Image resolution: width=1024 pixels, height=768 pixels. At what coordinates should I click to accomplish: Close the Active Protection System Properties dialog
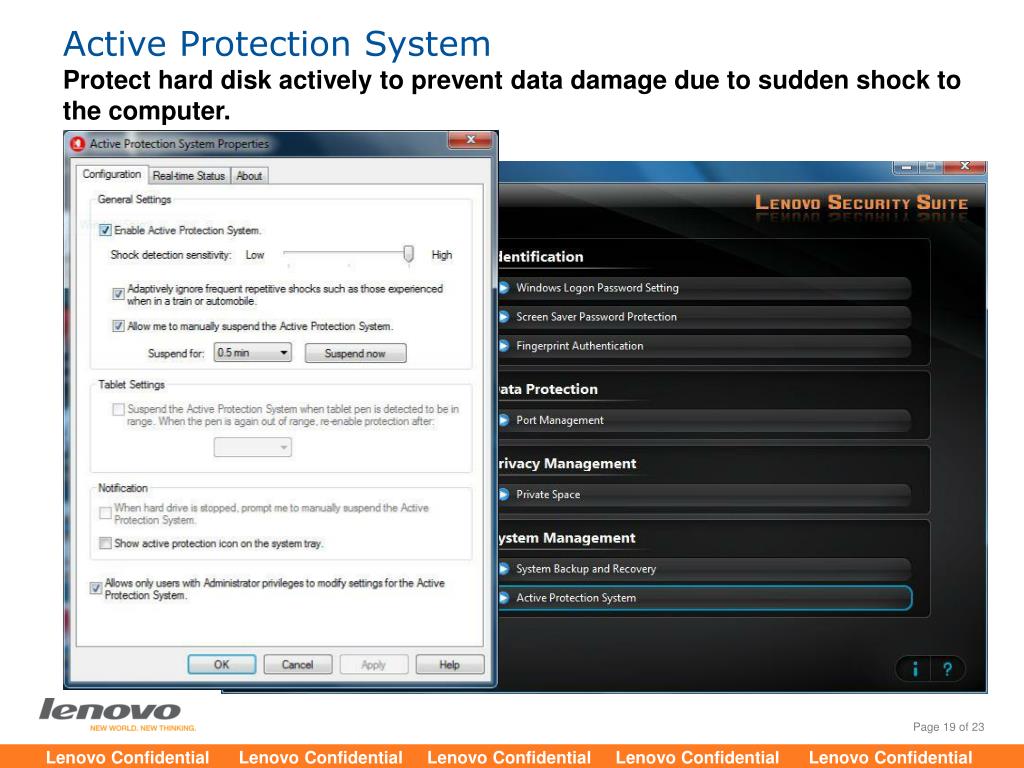click(x=470, y=140)
